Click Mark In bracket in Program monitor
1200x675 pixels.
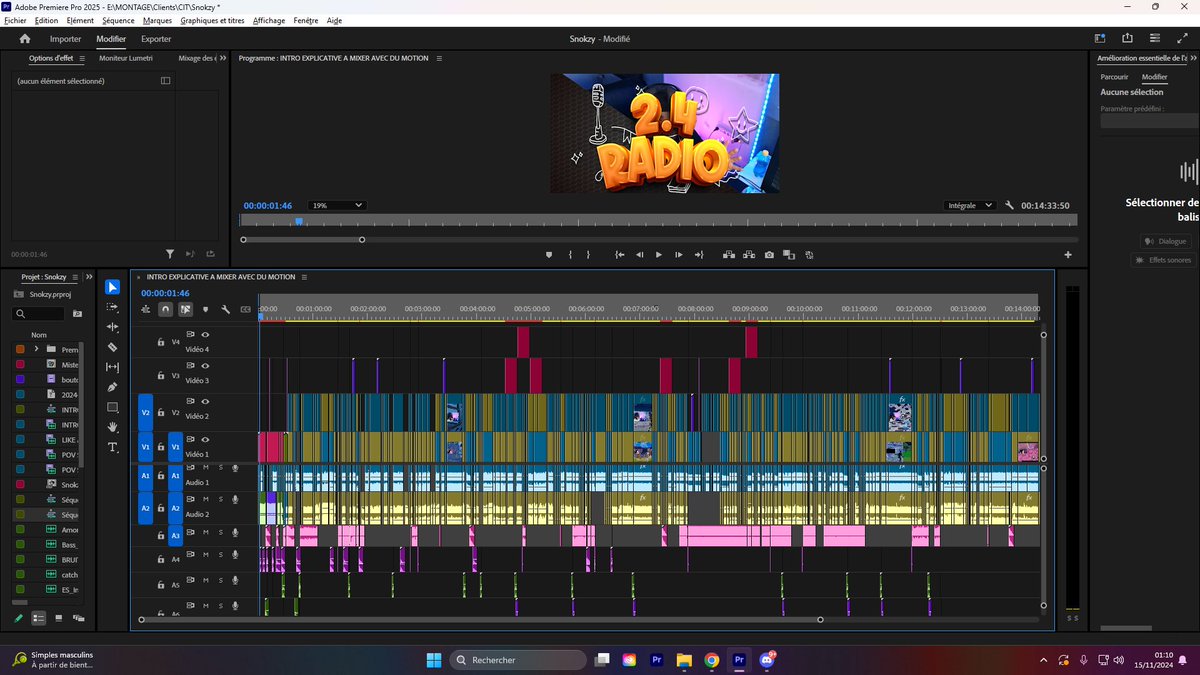coord(570,255)
